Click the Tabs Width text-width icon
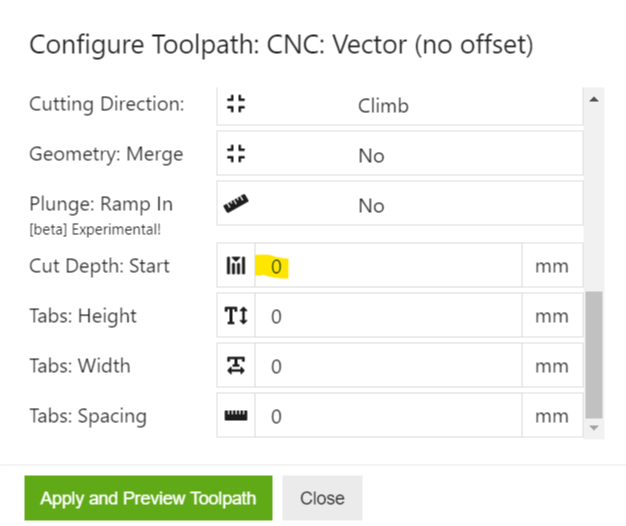626x526 pixels. pyautogui.click(x=236, y=366)
